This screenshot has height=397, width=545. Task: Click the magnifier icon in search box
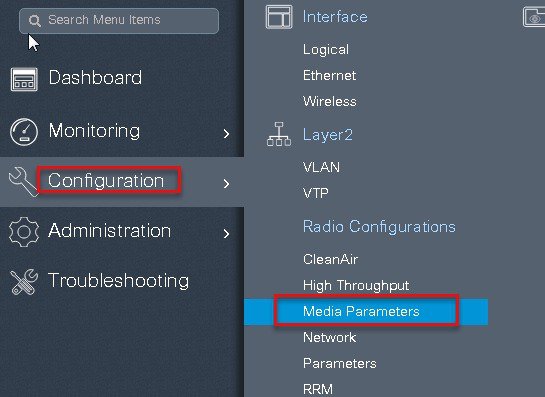point(35,21)
